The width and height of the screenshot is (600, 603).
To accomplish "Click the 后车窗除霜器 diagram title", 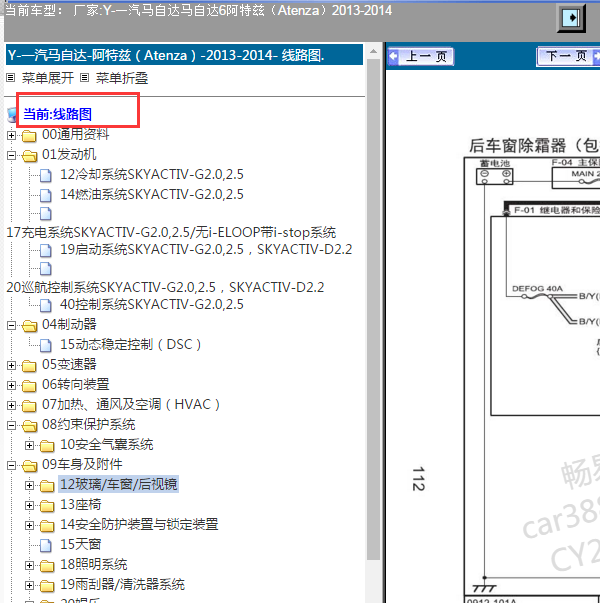I will (534, 146).
